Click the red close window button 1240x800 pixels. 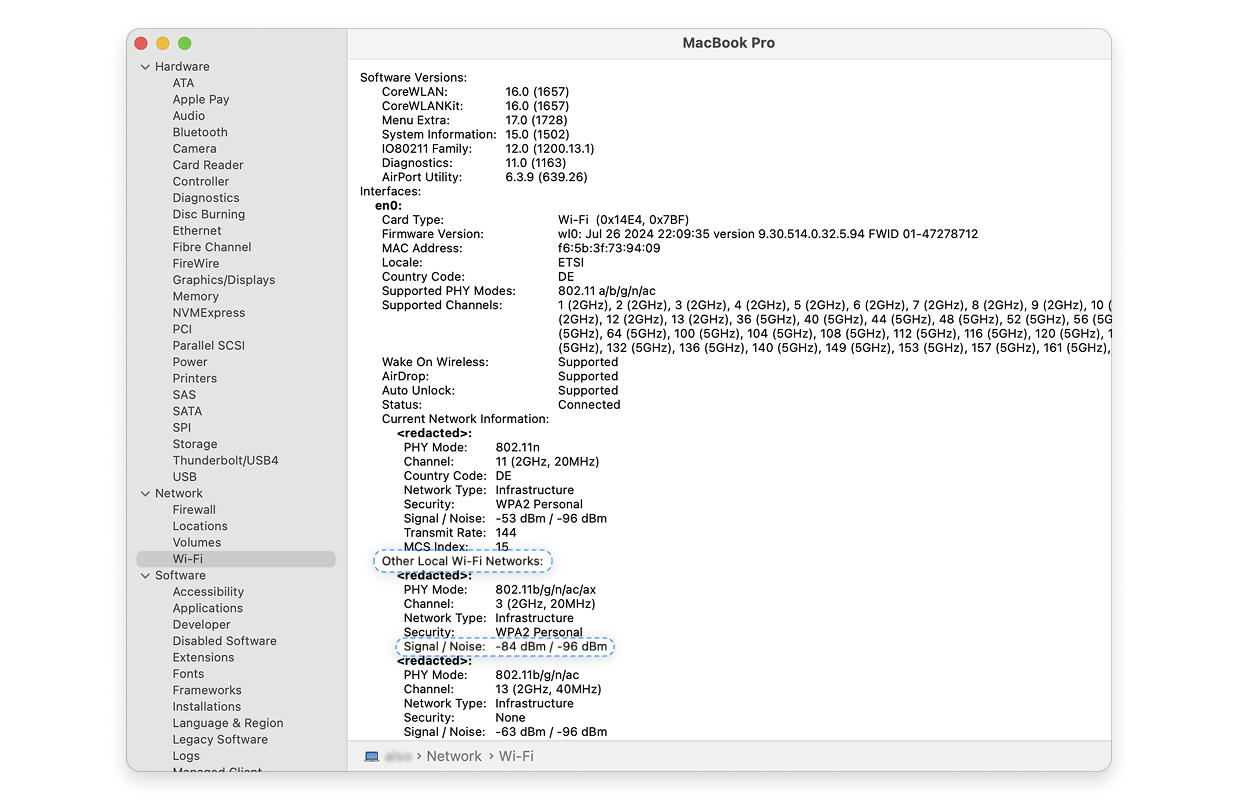(x=141, y=43)
